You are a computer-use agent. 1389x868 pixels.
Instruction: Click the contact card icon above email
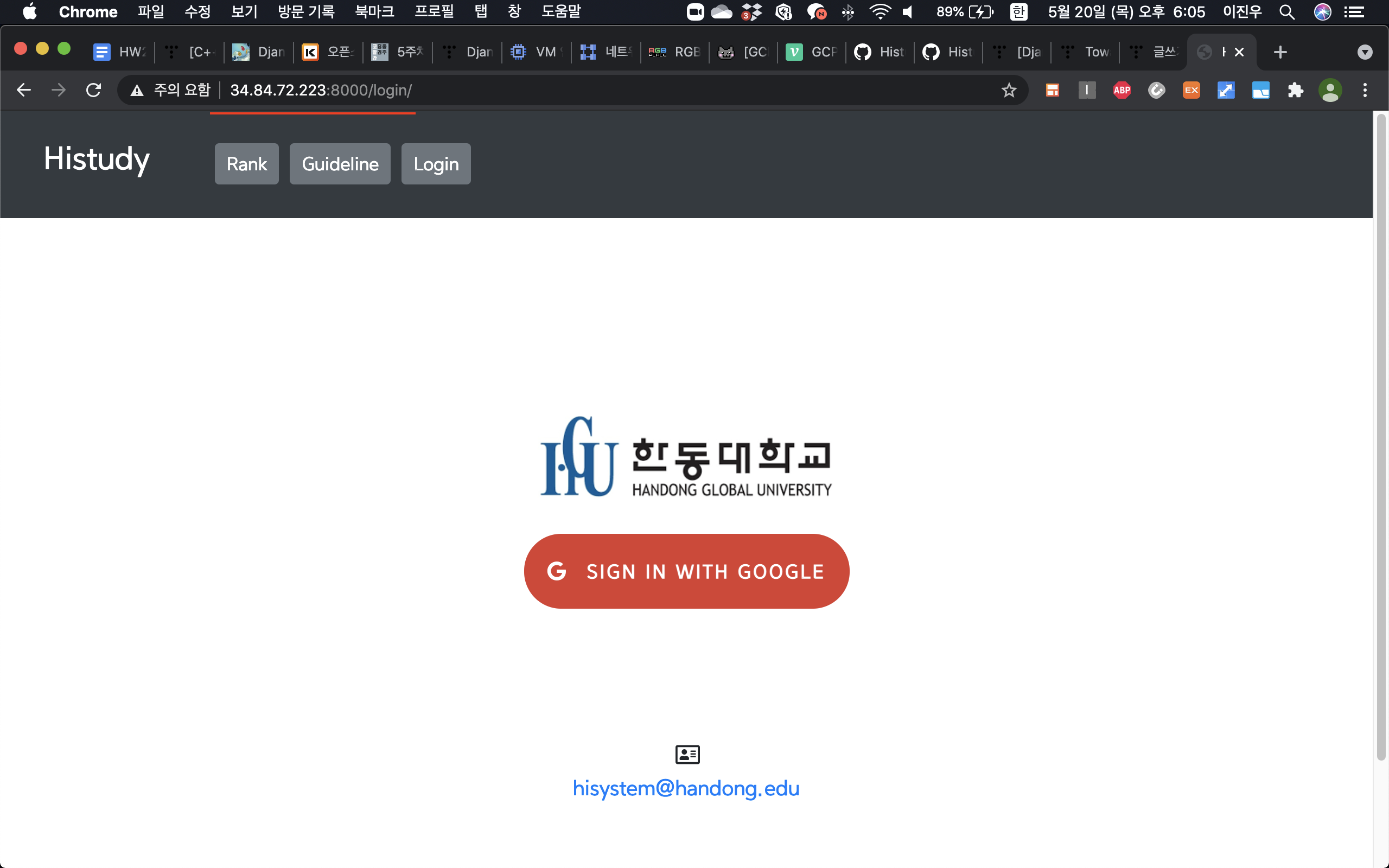click(687, 754)
